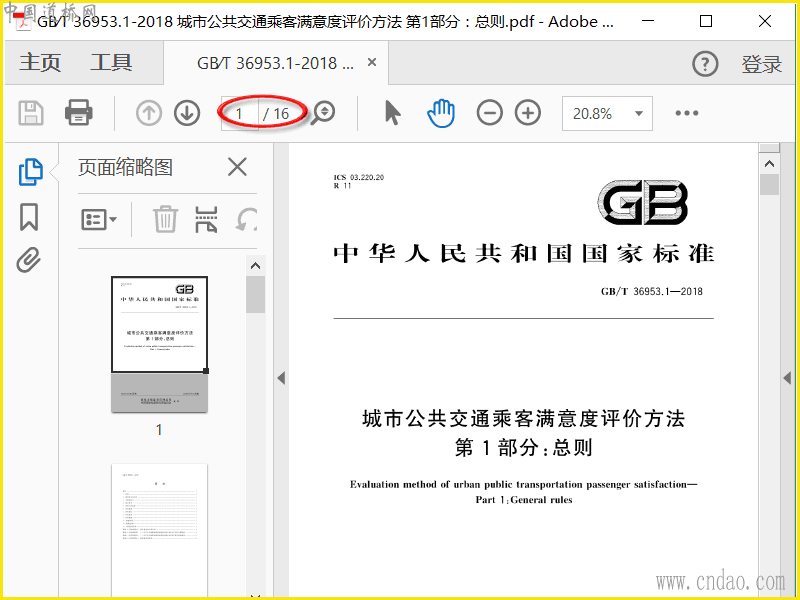The height and width of the screenshot is (600, 800).
Task: Print the document using printer icon
Action: 79,113
